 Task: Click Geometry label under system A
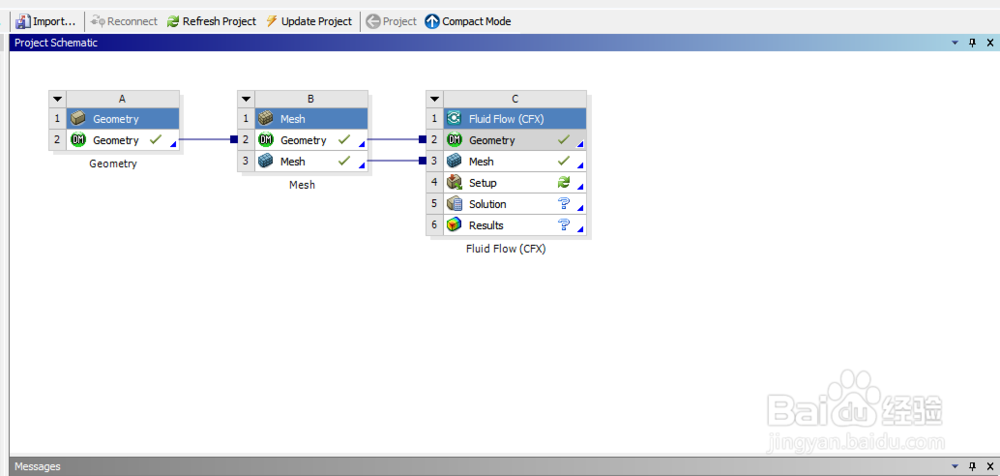(x=113, y=163)
